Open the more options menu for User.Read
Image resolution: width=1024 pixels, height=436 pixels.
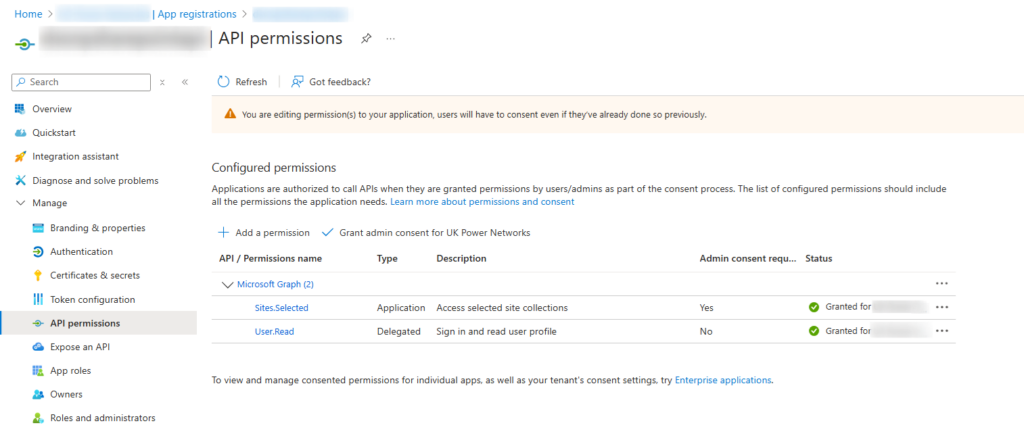coord(942,331)
